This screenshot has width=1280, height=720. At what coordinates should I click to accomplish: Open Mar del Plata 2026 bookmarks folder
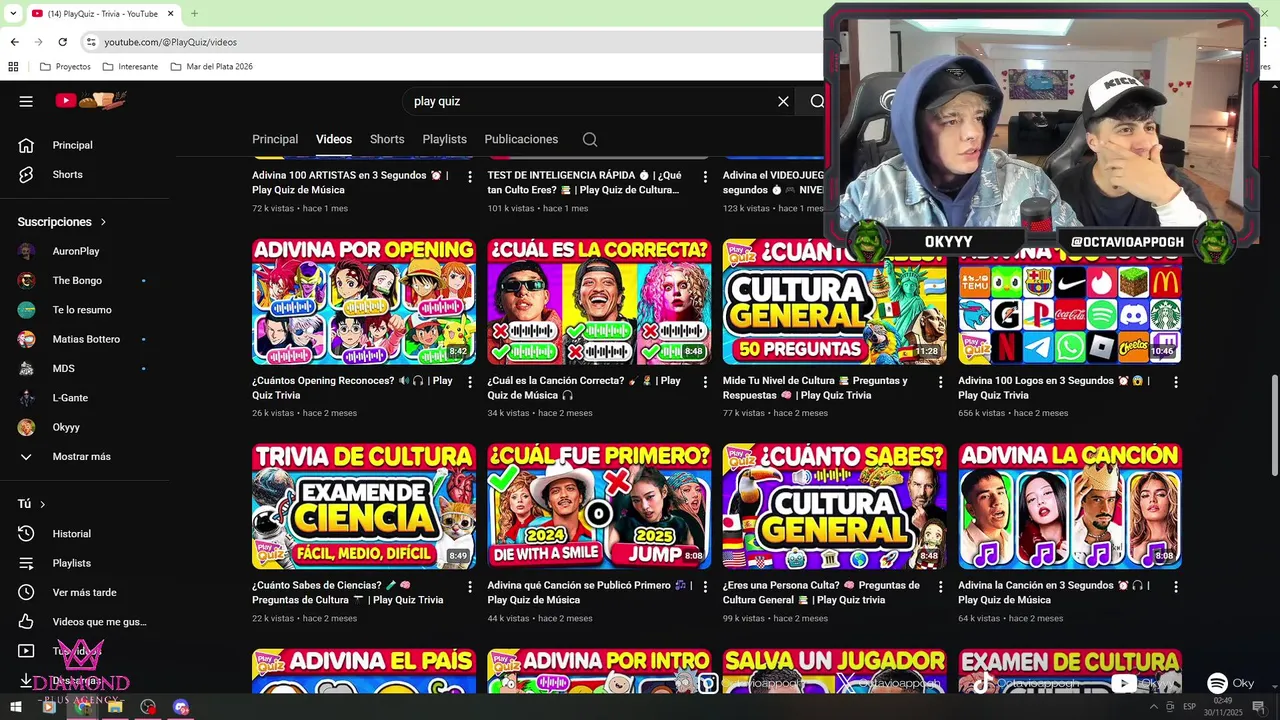click(211, 67)
